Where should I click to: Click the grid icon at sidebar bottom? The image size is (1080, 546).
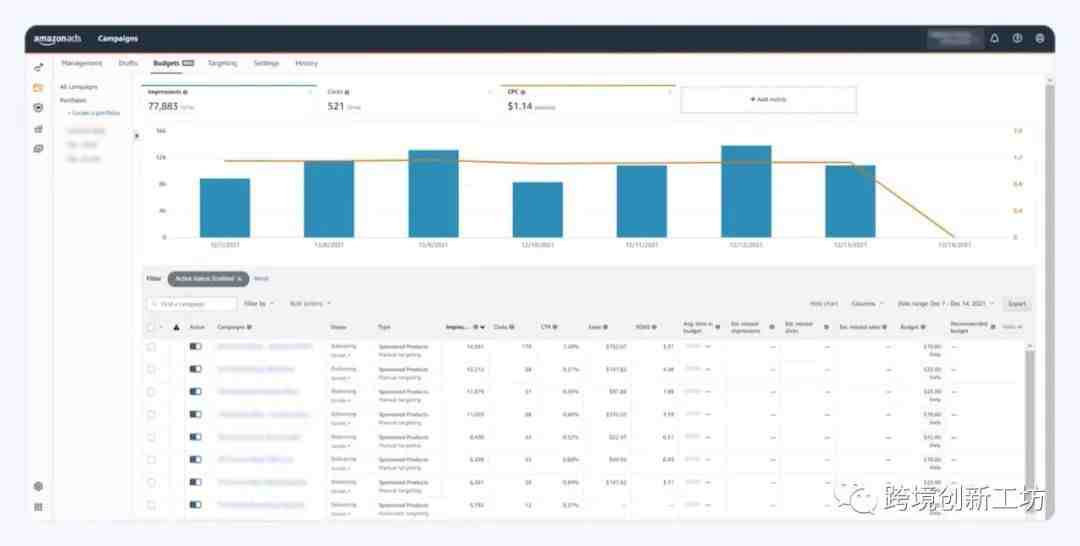tap(39, 507)
